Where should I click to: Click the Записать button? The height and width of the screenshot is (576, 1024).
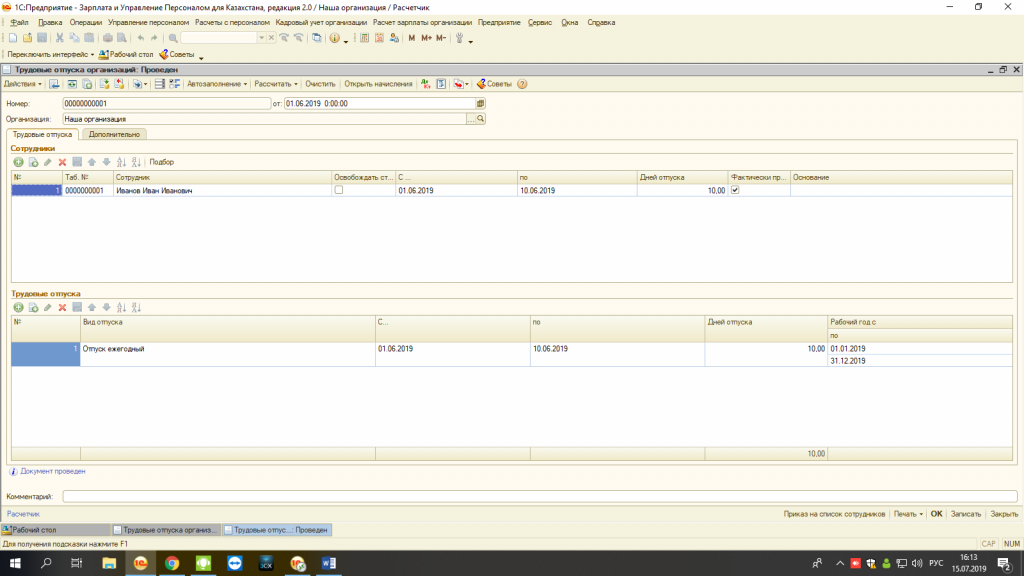(965, 514)
